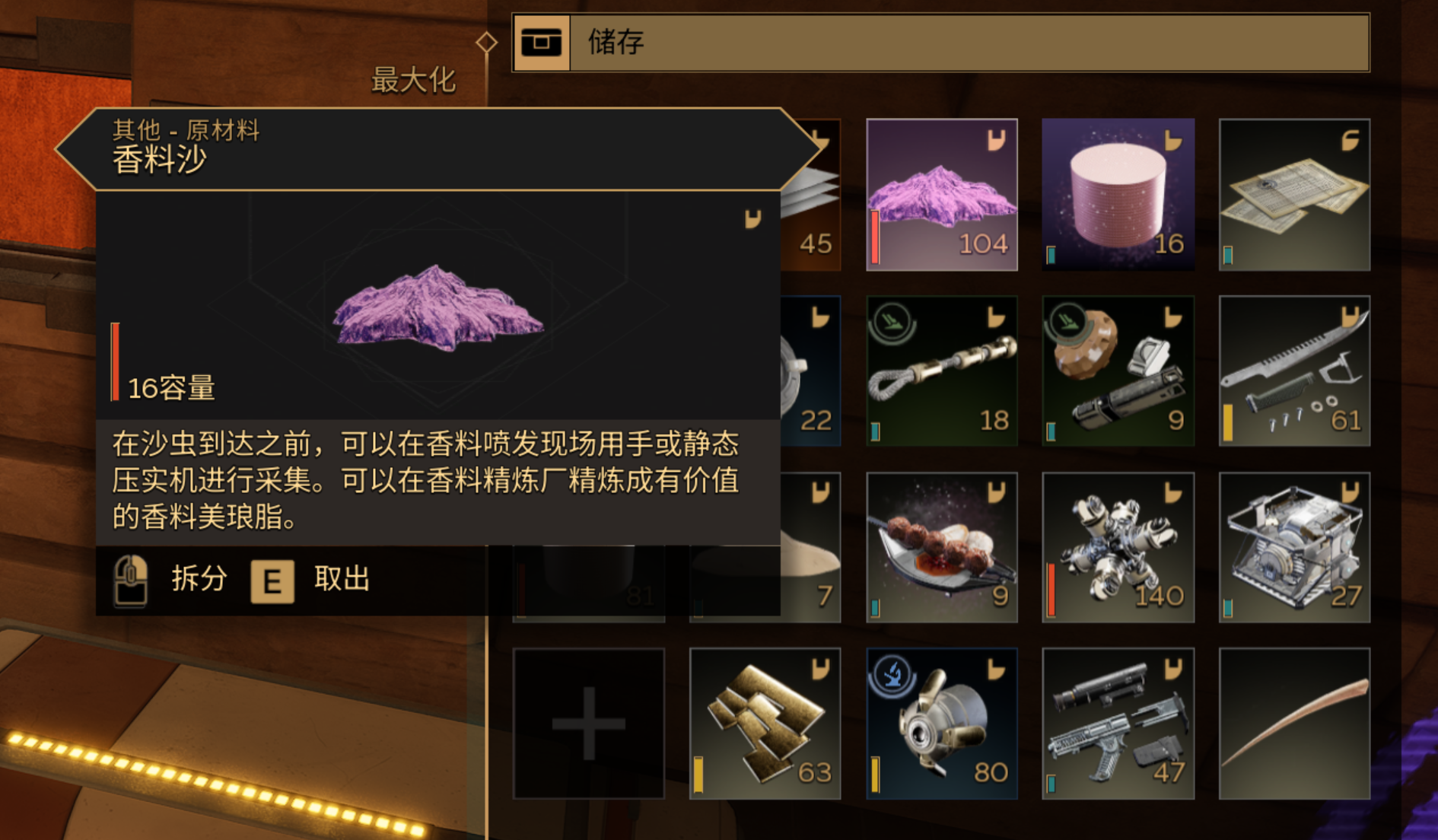Pick the meat skewer food item
Screen dimensions: 1438x840
[x=942, y=547]
